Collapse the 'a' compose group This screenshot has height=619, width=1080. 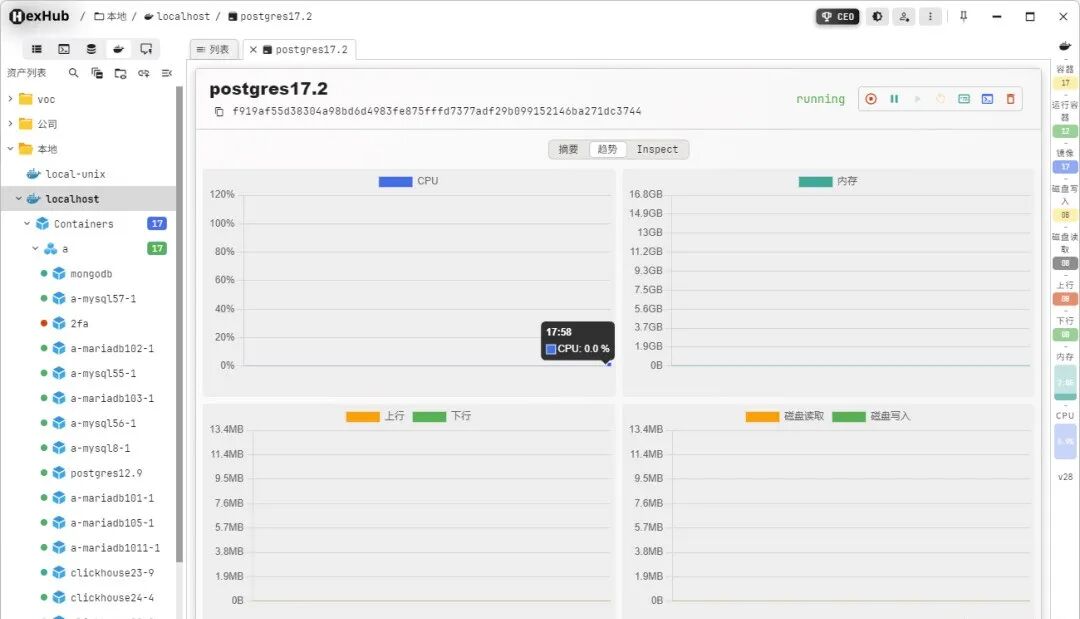click(35, 249)
